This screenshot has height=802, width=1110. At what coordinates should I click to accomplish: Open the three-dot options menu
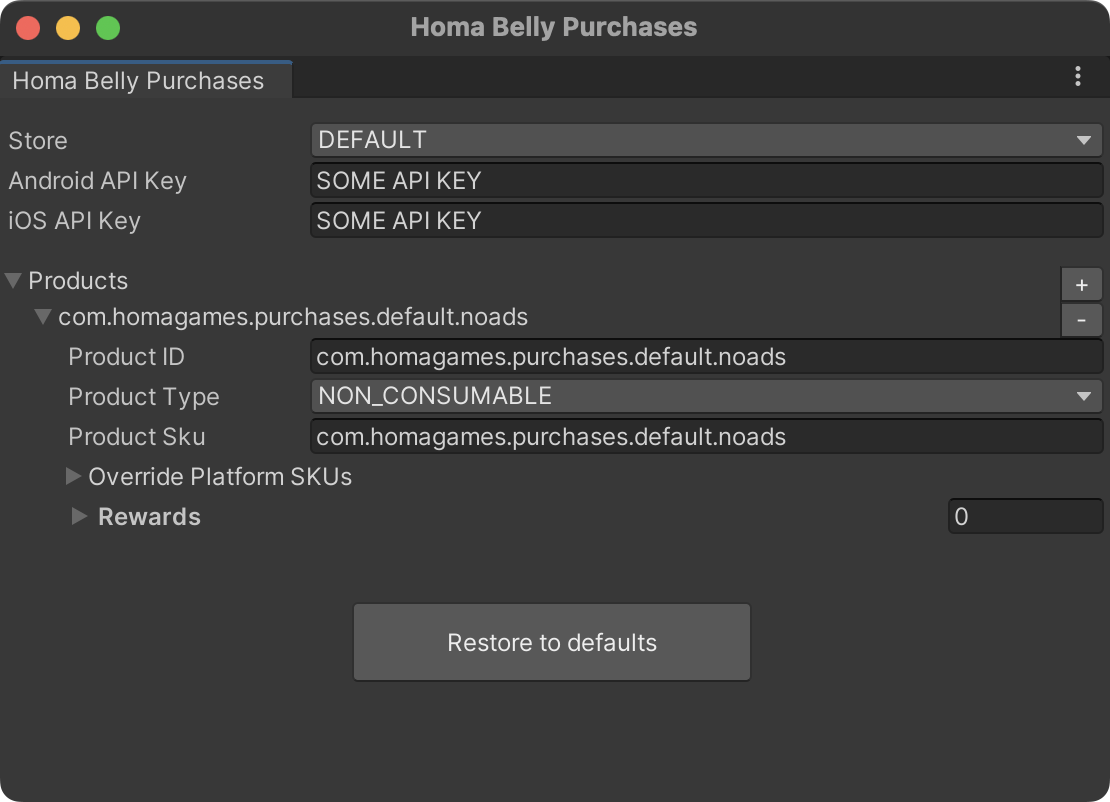tap(1077, 77)
